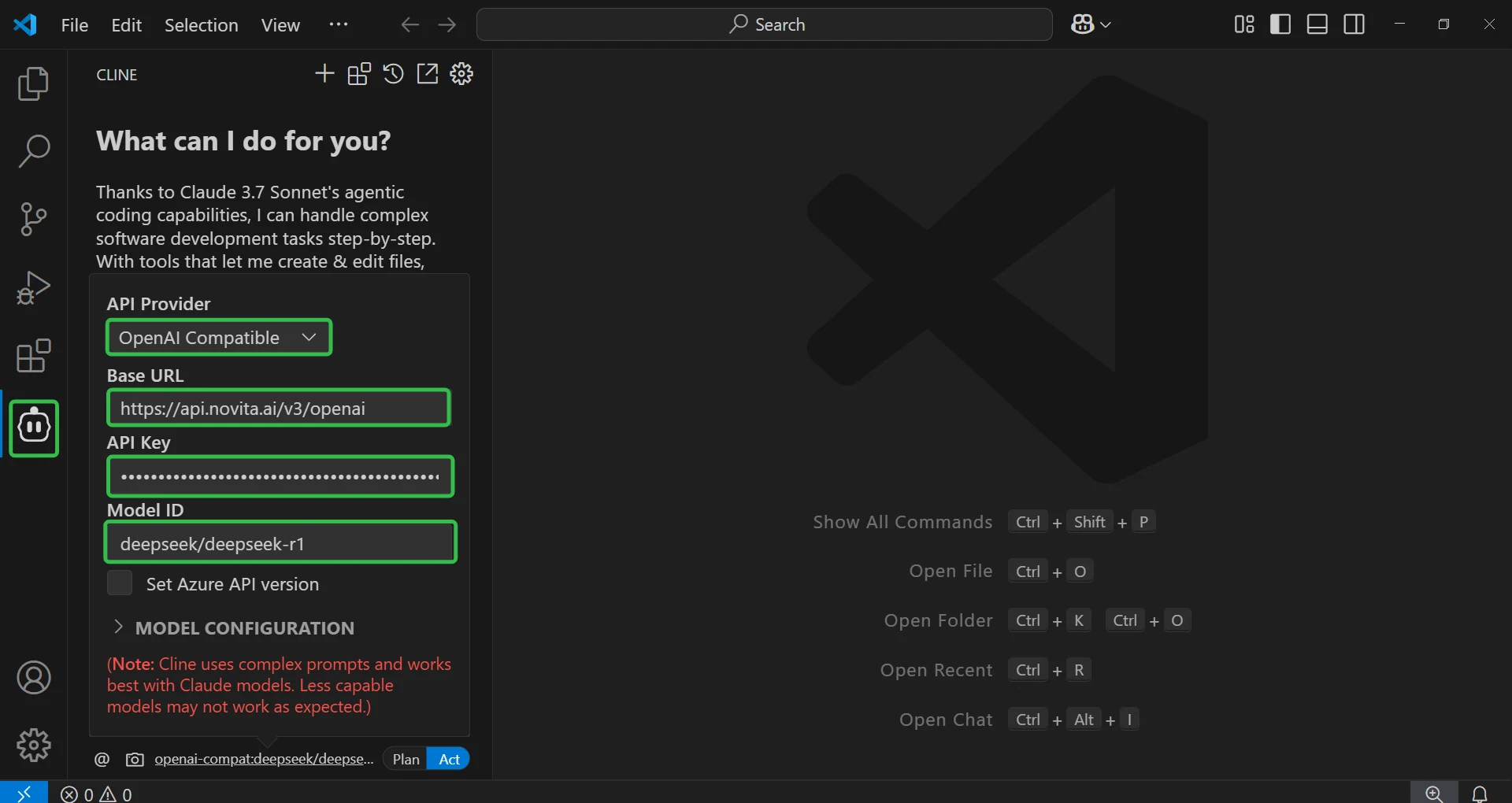Click the Open File shortcut text
Image resolution: width=1512 pixels, height=803 pixels.
tap(951, 571)
